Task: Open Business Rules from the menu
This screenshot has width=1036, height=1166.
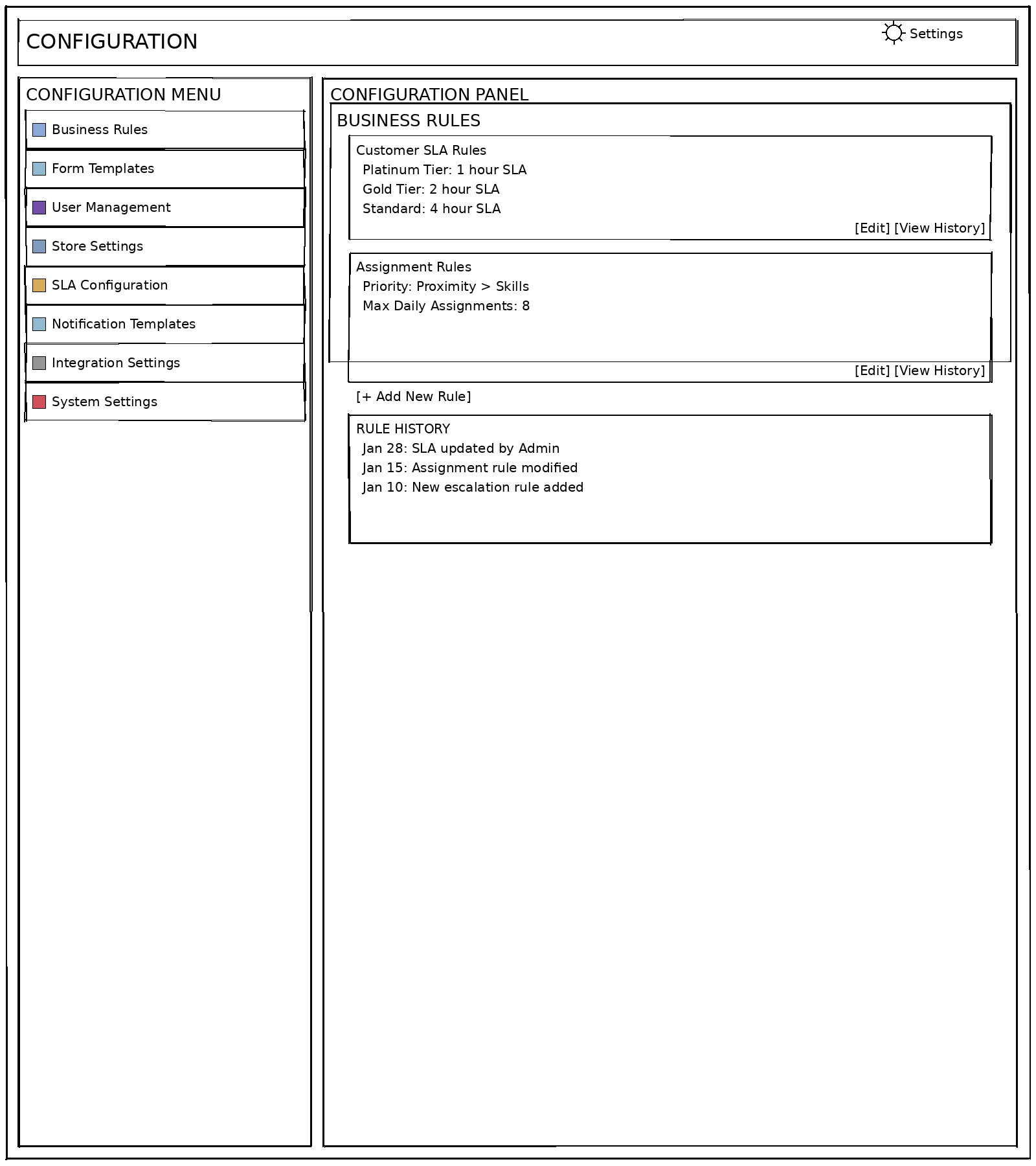Action: 99,130
